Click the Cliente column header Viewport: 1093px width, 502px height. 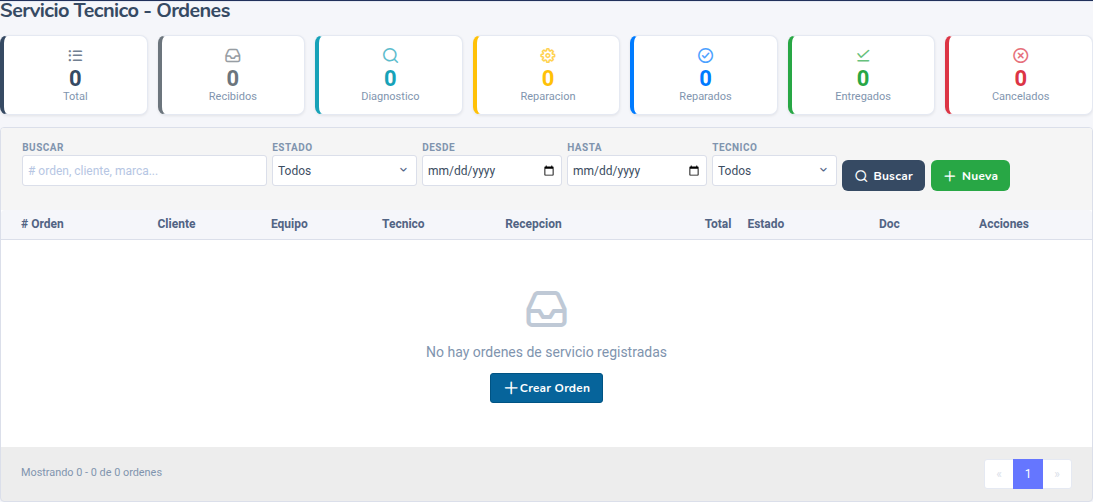[x=176, y=224]
